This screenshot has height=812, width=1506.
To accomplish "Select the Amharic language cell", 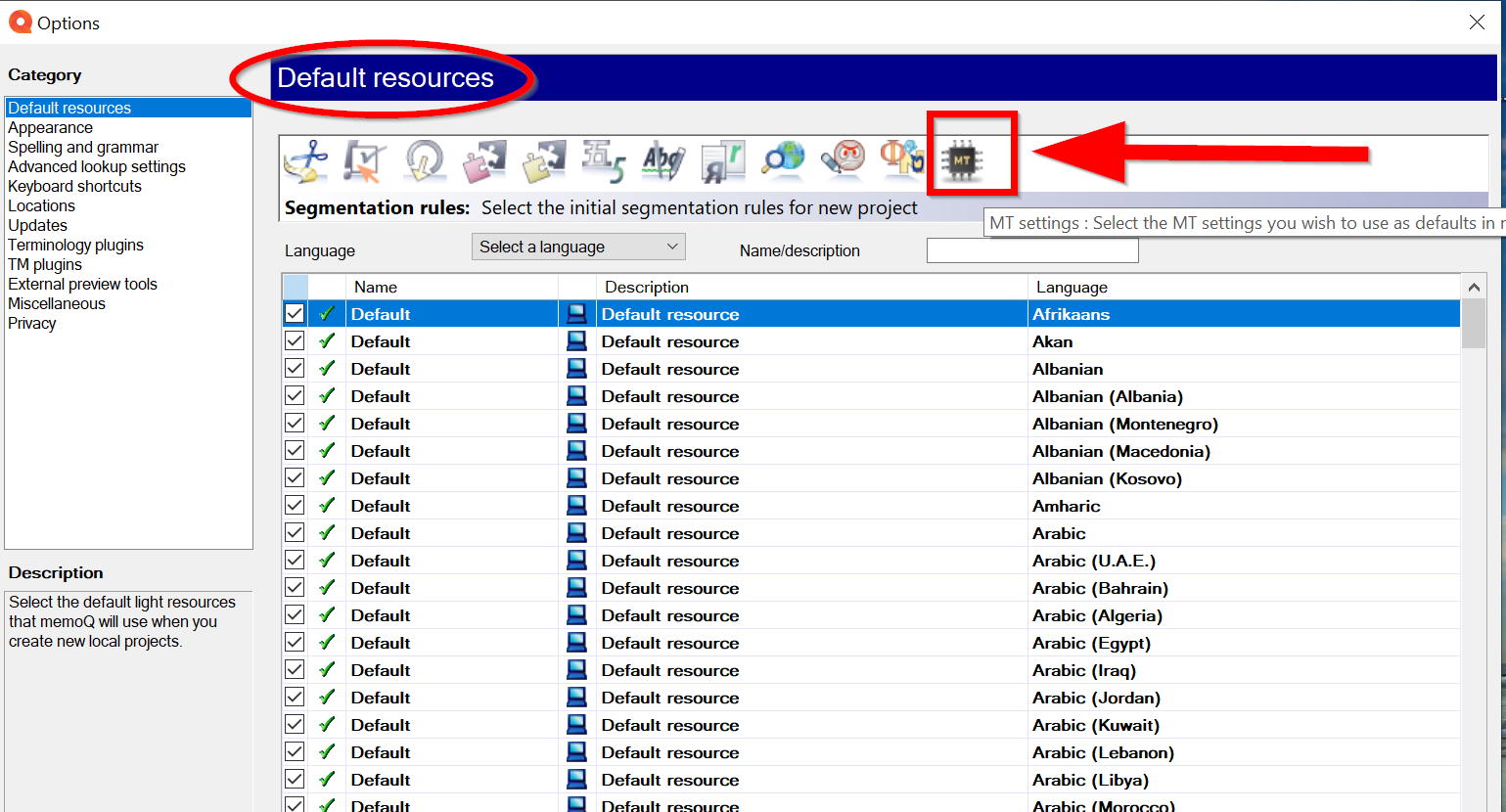I will (1244, 506).
